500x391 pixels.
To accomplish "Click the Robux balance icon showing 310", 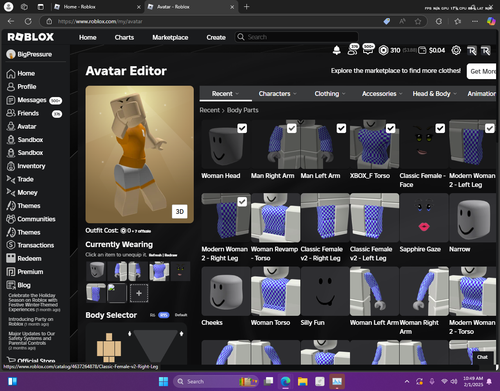I will pos(383,50).
